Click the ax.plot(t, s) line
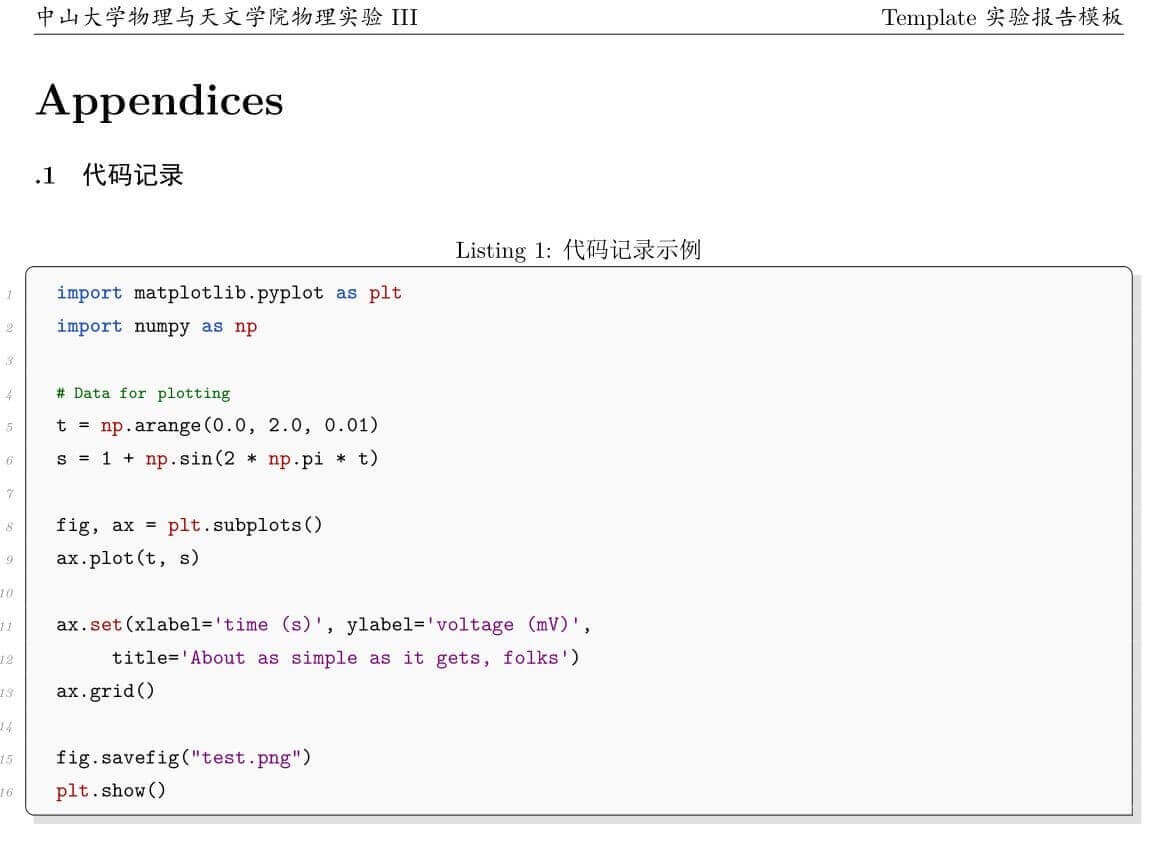Screen dimensions: 1160x845 pyautogui.click(x=128, y=559)
